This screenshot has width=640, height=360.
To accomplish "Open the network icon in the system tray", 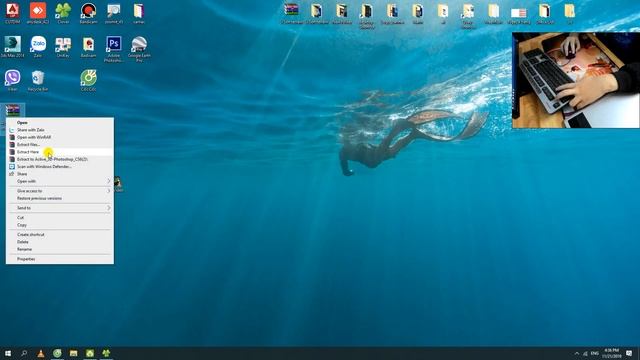I will [585, 353].
